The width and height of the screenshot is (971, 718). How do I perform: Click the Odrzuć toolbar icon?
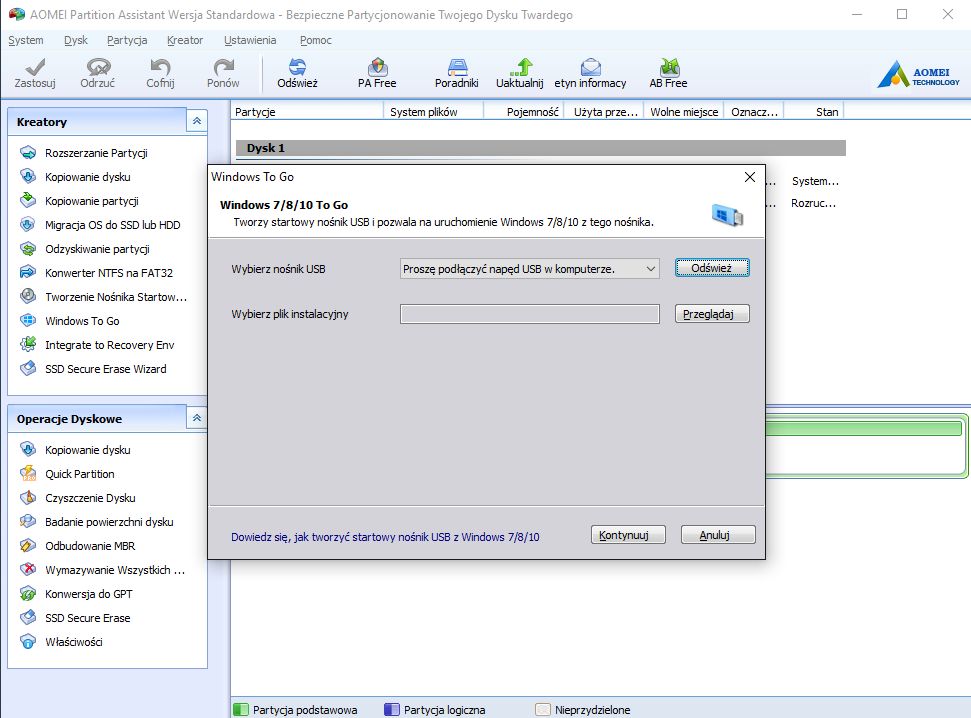(98, 66)
